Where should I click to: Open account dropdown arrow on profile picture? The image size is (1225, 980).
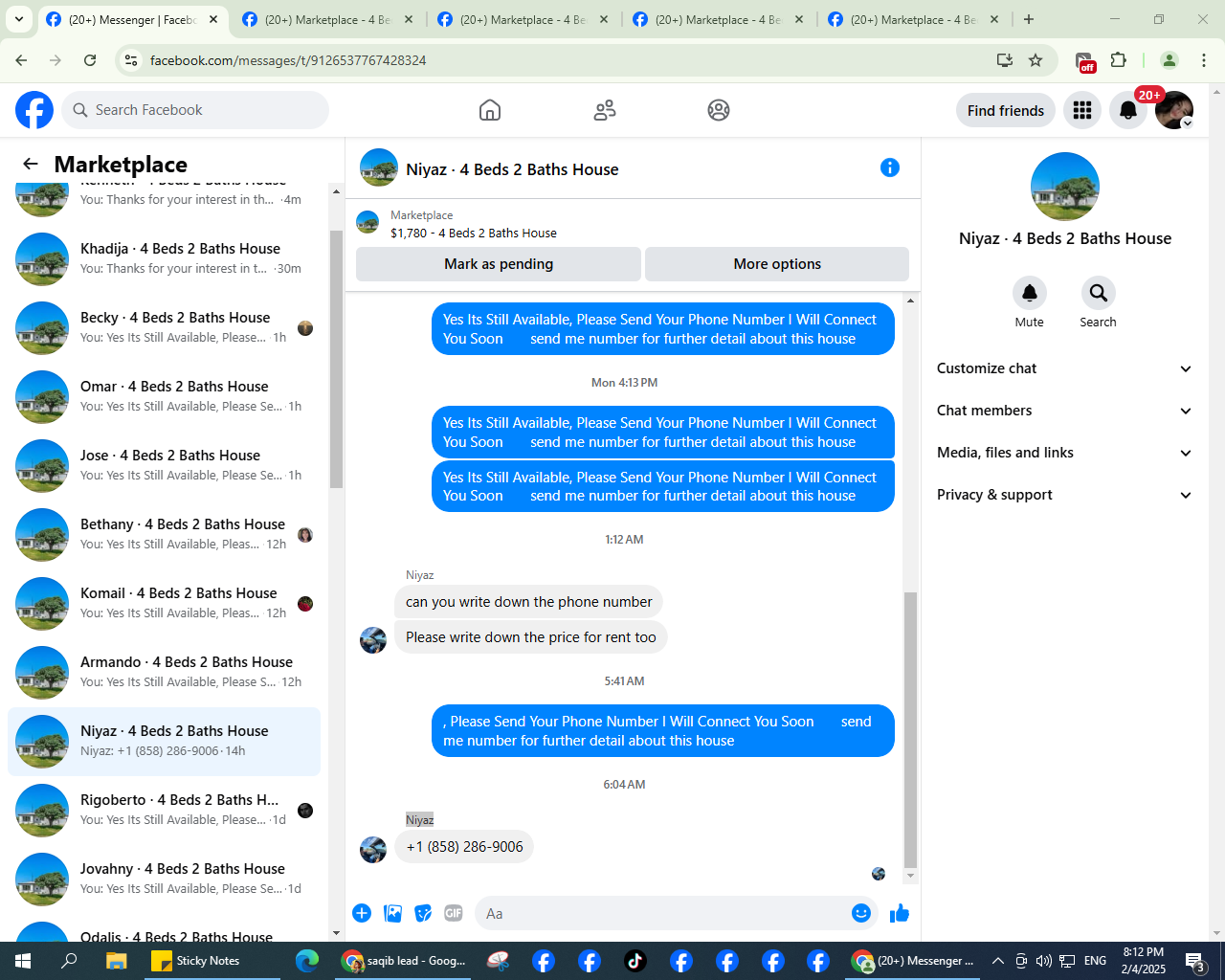coord(1187,123)
